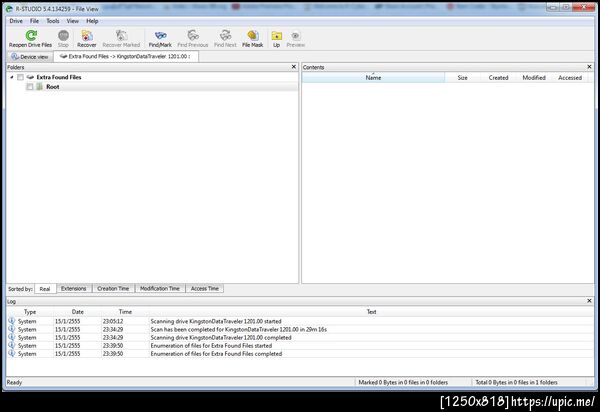Screen dimensions: 600x412
Task: Click info icon of Enumeration completed log entry
Action: pos(11,354)
